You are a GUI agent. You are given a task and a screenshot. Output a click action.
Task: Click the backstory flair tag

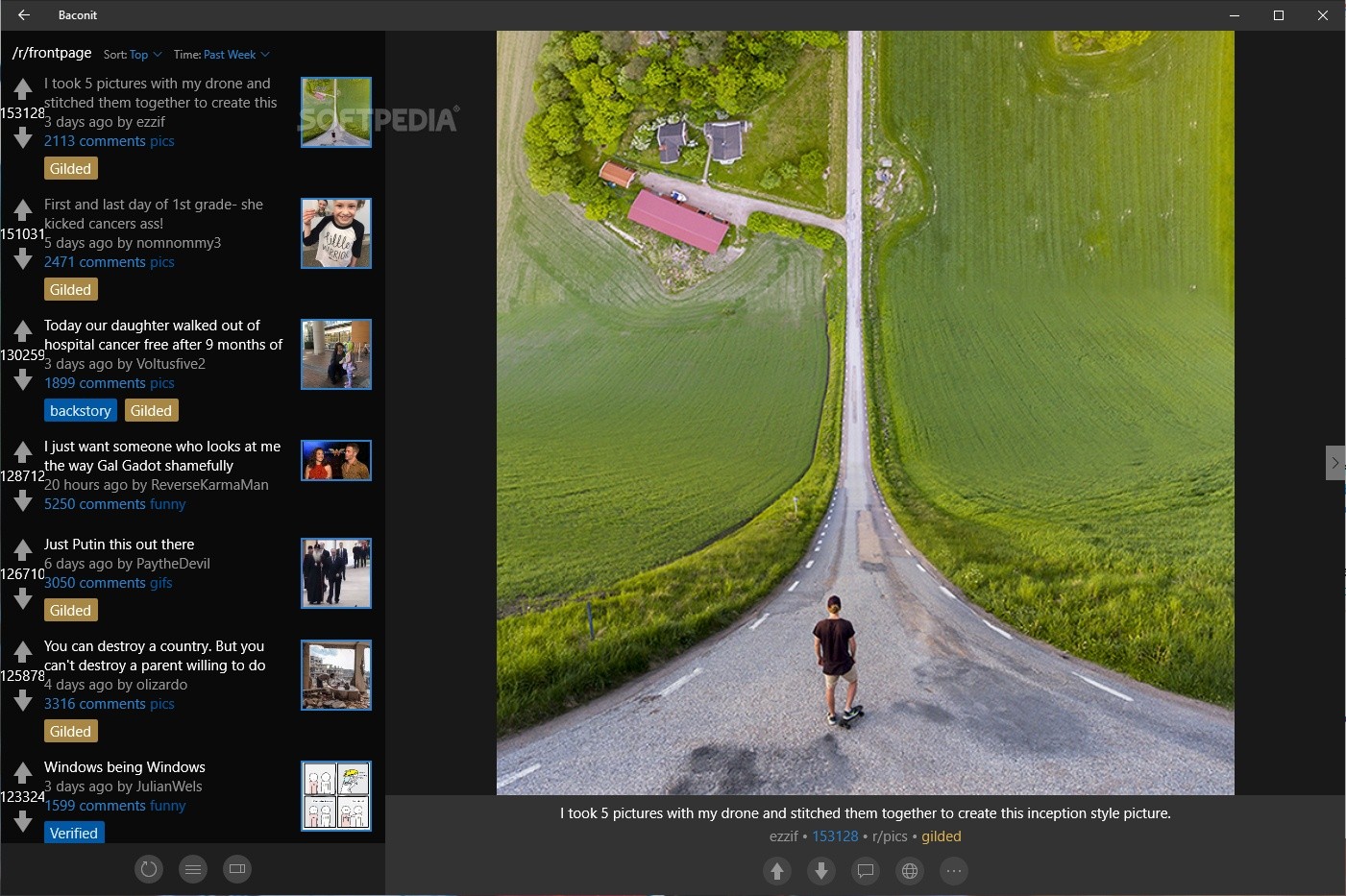pos(81,411)
